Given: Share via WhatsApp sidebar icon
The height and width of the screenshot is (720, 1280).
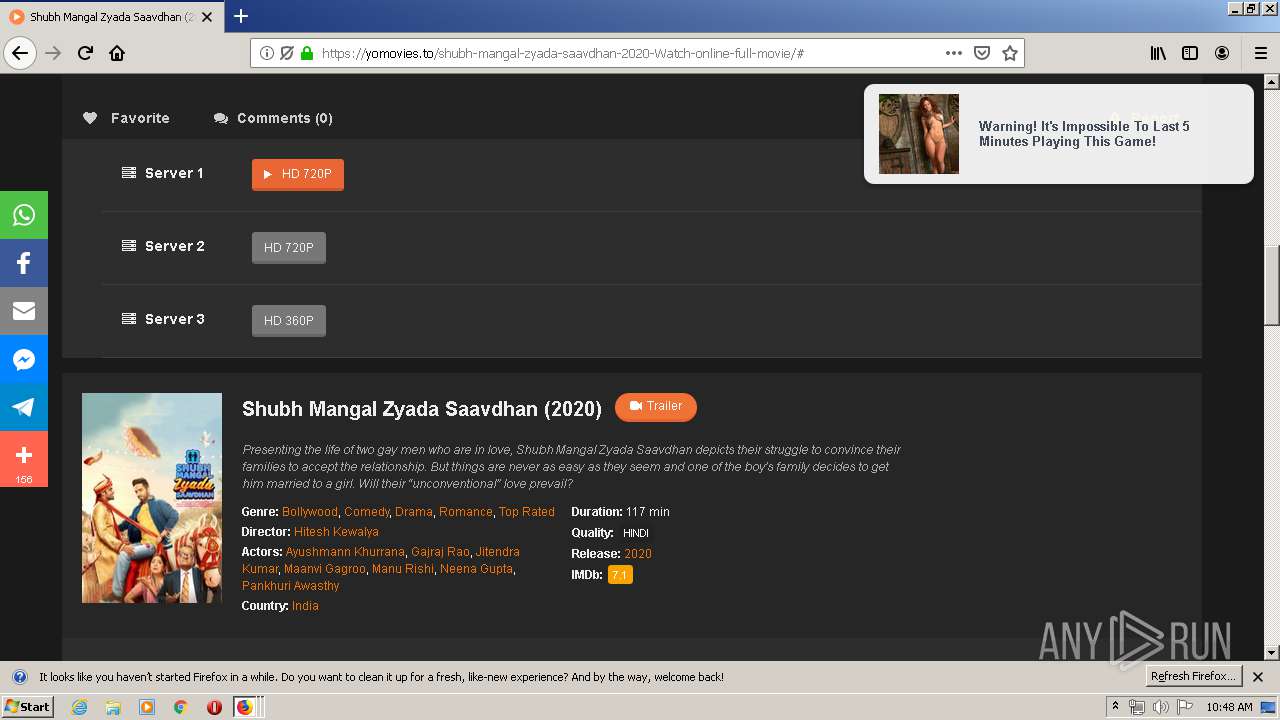Looking at the screenshot, I should [24, 215].
